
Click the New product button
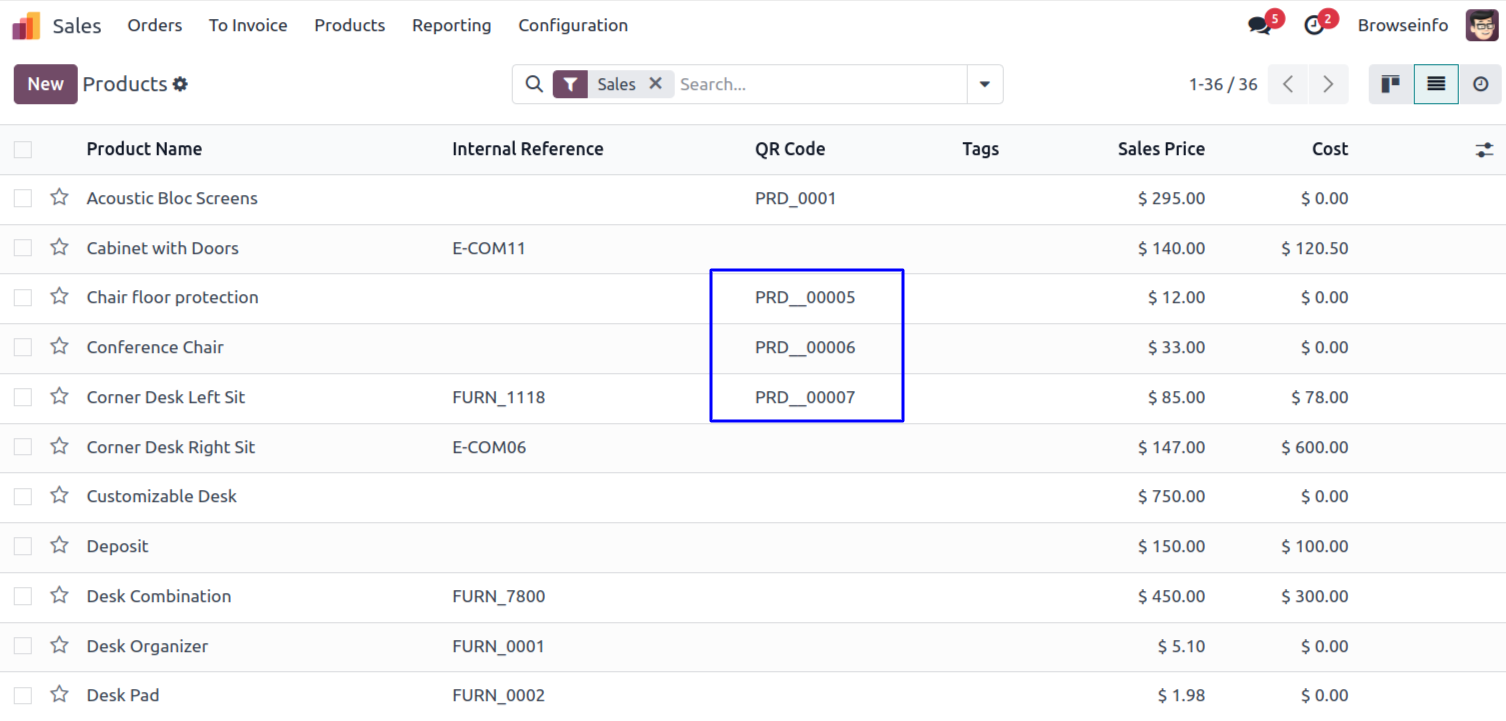pyautogui.click(x=45, y=85)
